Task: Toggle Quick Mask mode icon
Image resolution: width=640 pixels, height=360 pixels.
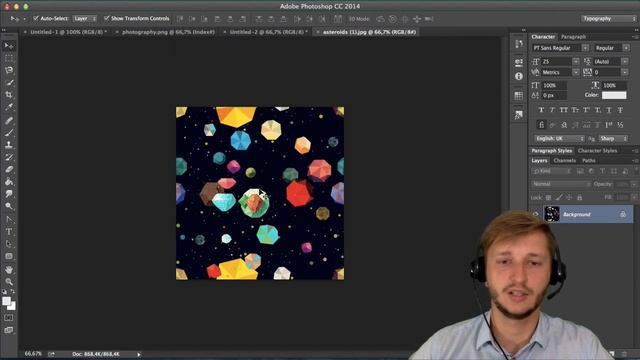Action: pos(9,318)
